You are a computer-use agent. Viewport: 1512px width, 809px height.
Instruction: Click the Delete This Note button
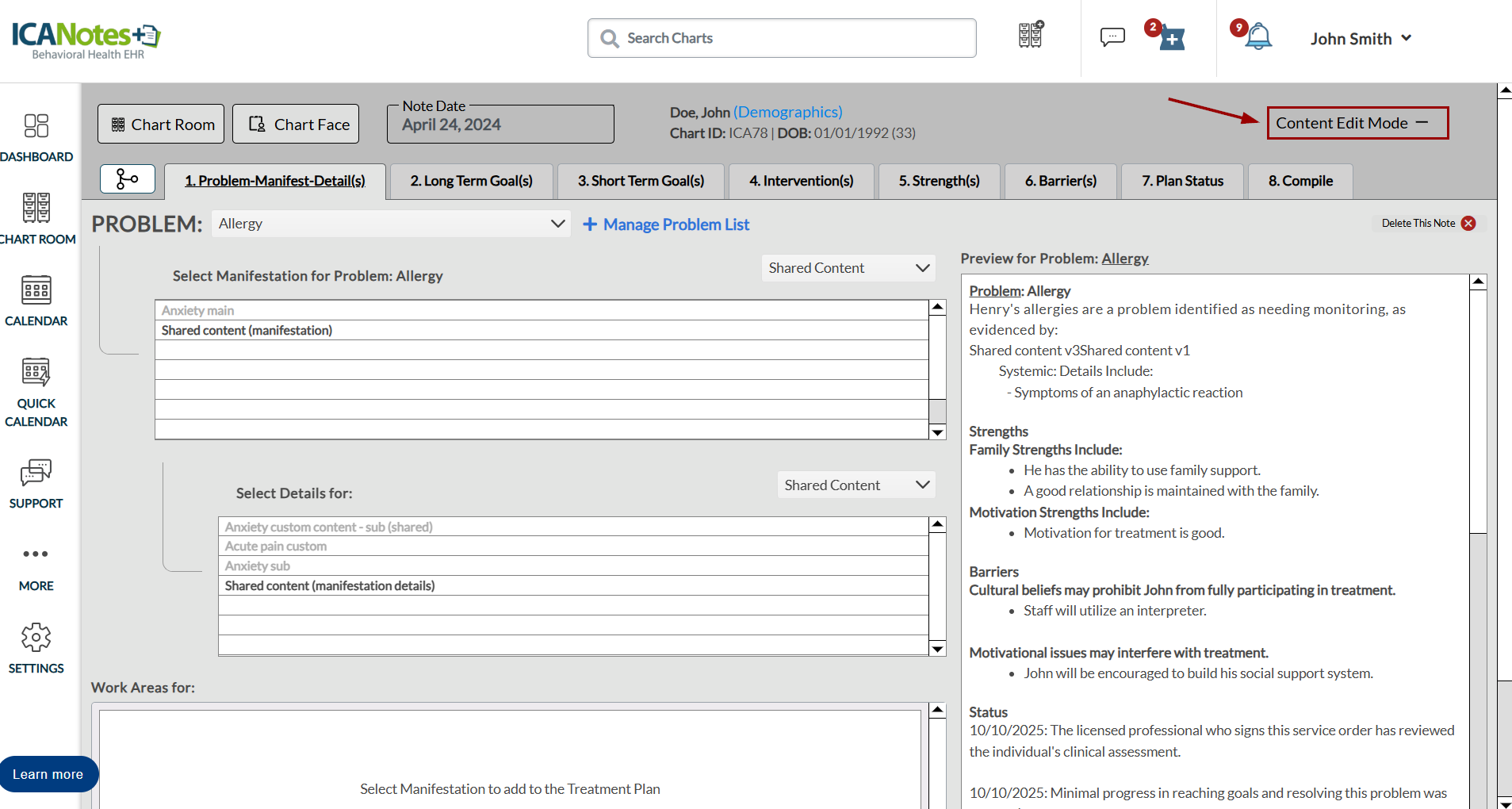click(1427, 224)
